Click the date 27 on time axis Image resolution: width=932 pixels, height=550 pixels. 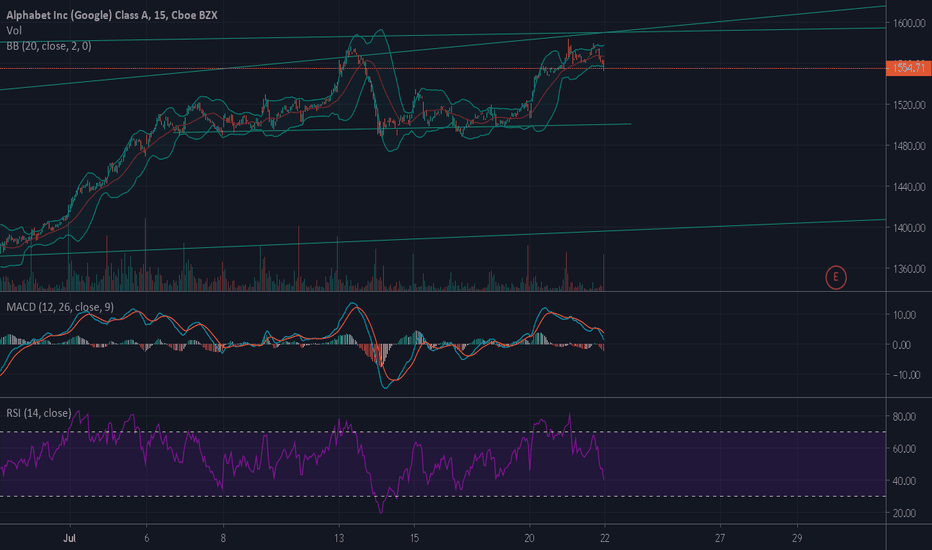(x=720, y=538)
